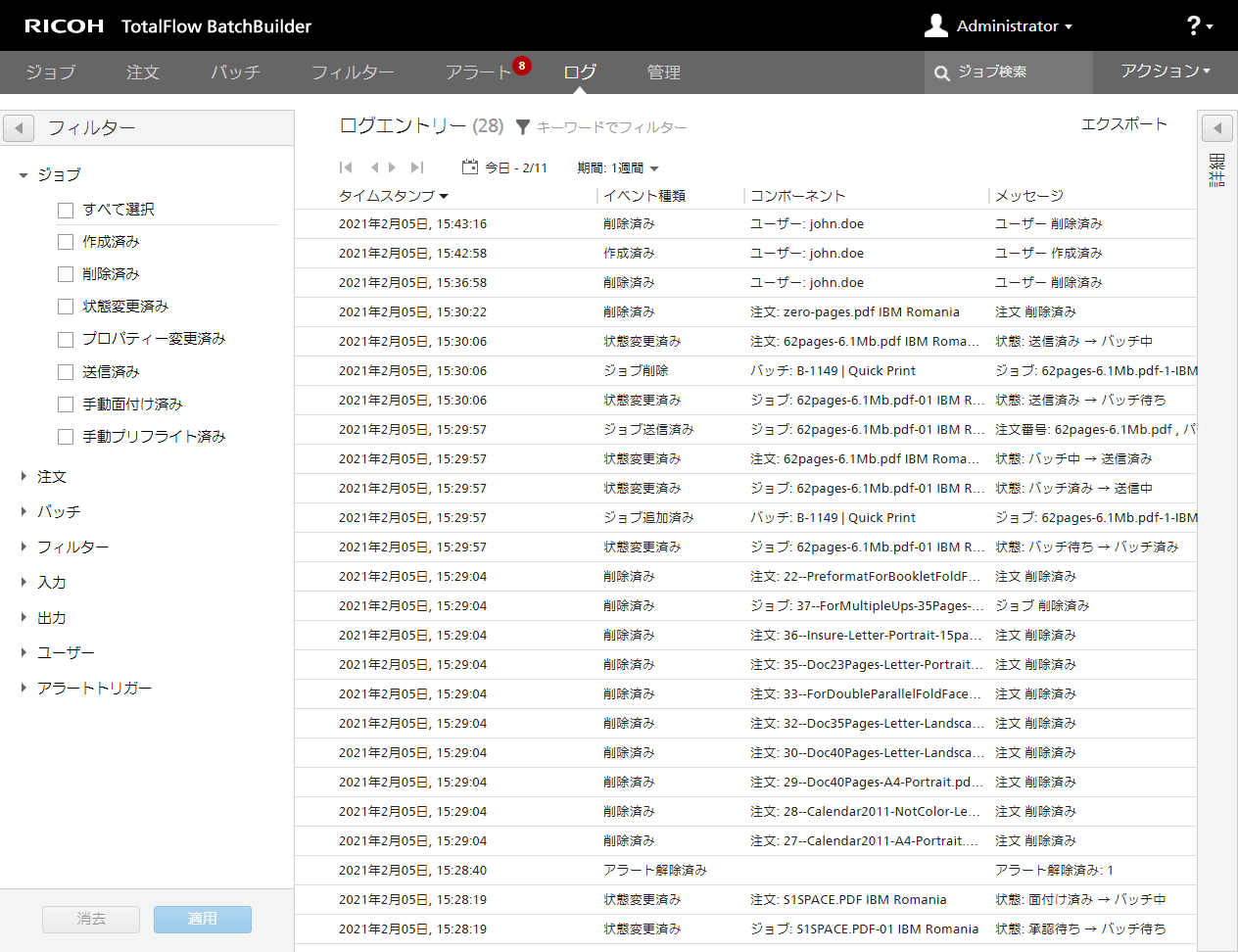Jump to last log page

[417, 167]
